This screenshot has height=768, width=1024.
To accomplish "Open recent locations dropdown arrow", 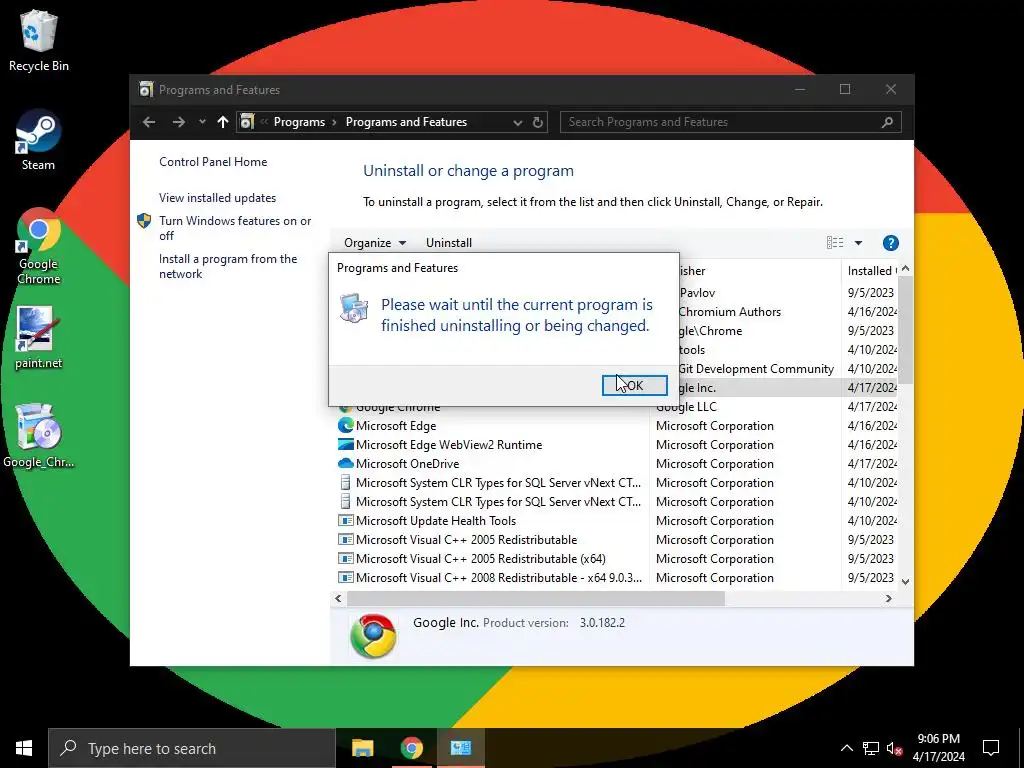I will (x=202, y=122).
